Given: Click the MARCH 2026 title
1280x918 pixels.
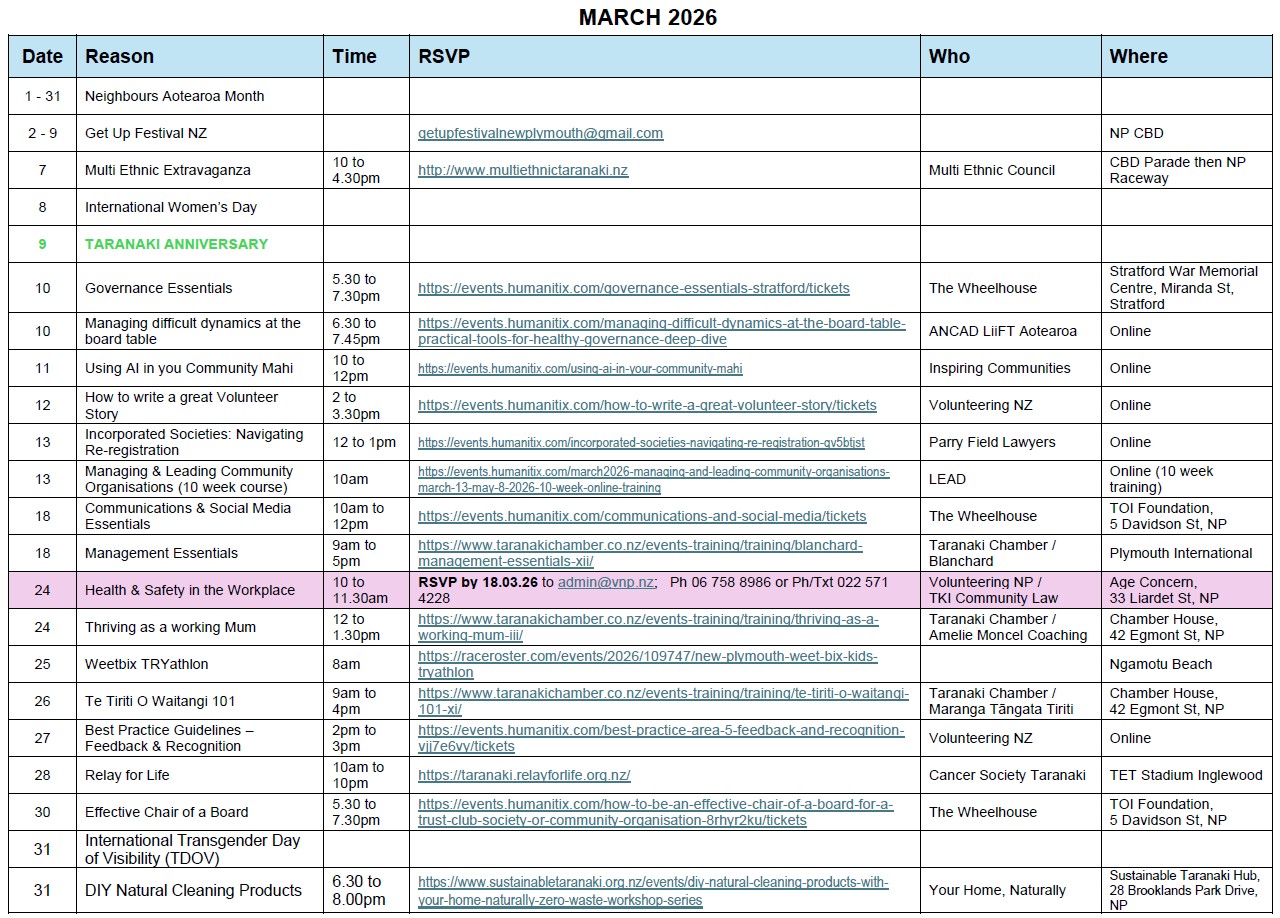Looking at the screenshot, I should click(647, 17).
